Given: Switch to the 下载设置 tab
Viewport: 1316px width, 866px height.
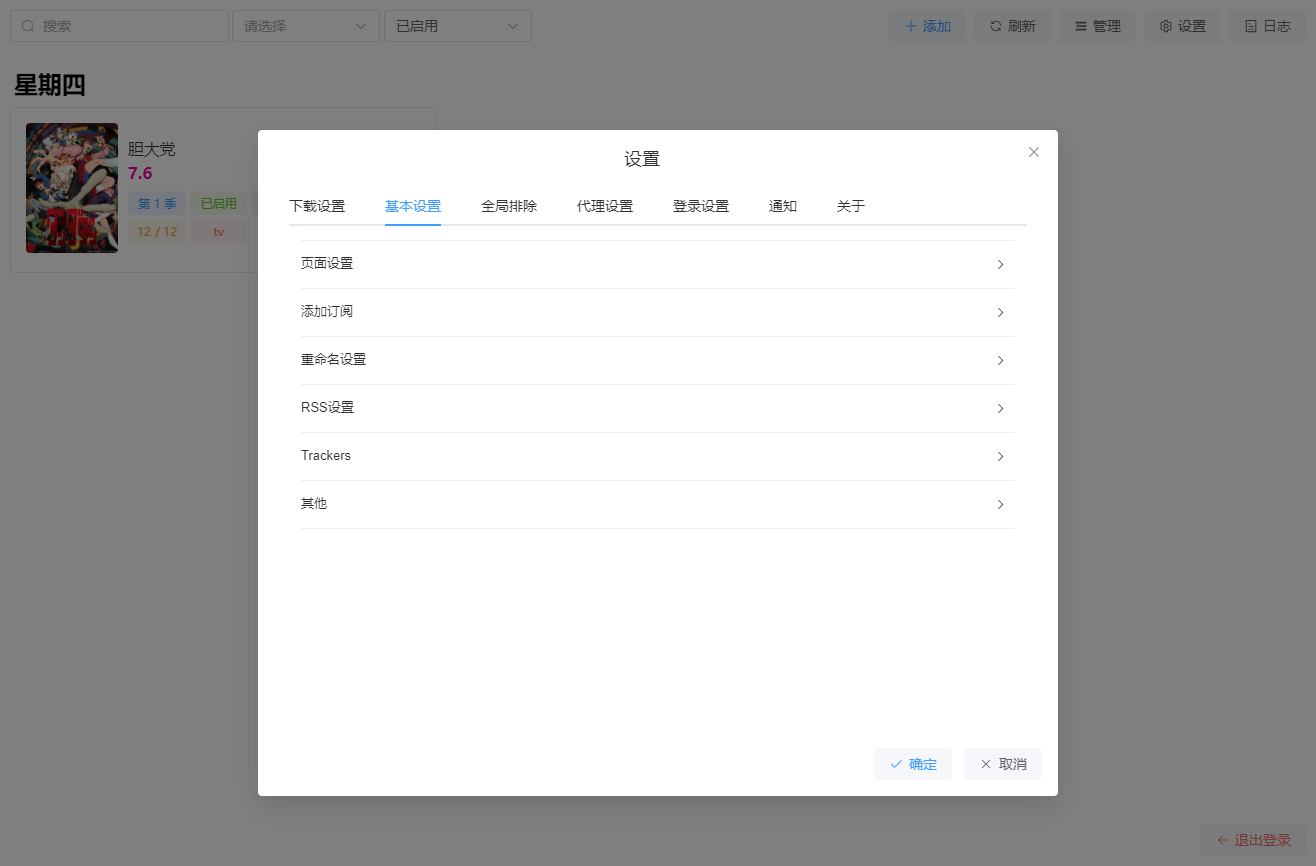Looking at the screenshot, I should 317,207.
